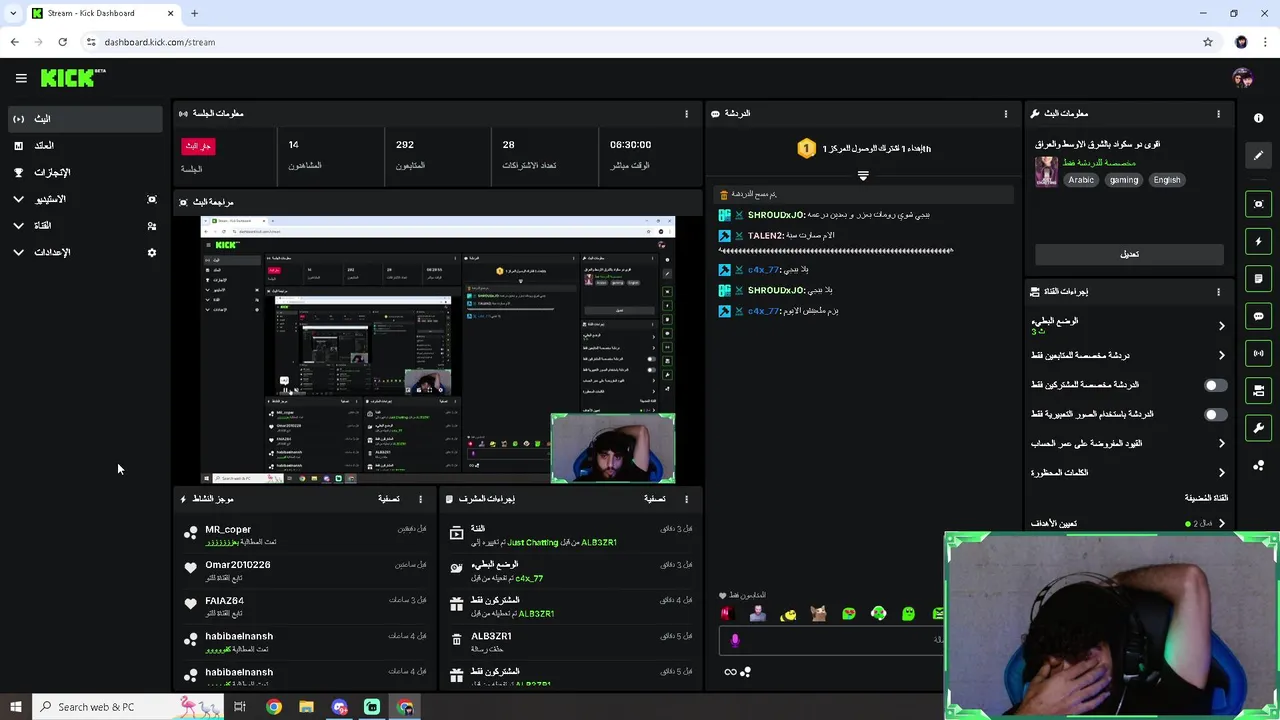This screenshot has width=1280, height=720.
Task: Click the studio camera icon in the sidebar
Action: click(x=152, y=199)
